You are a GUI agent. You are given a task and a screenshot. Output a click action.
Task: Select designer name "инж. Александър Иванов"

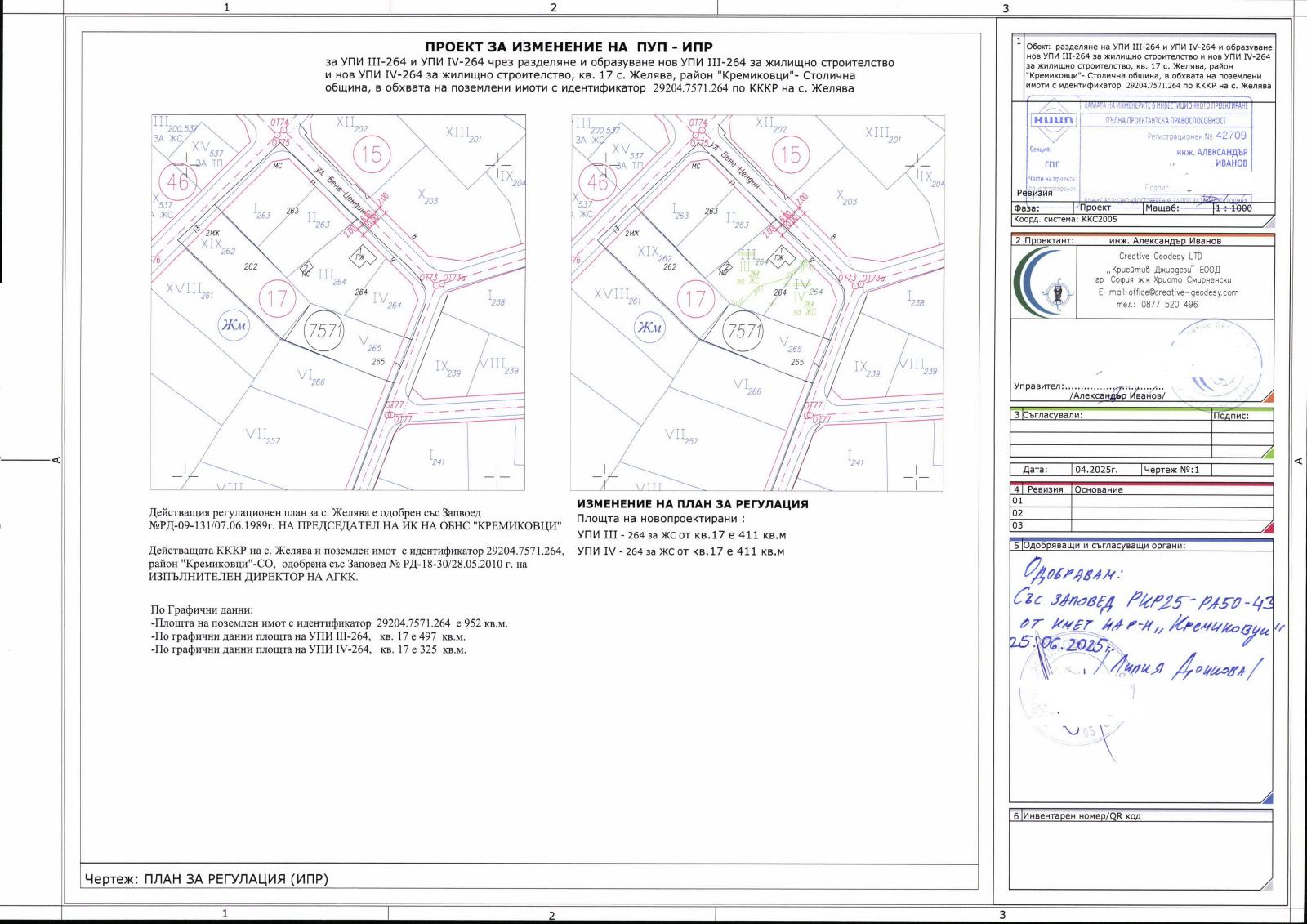point(1165,241)
